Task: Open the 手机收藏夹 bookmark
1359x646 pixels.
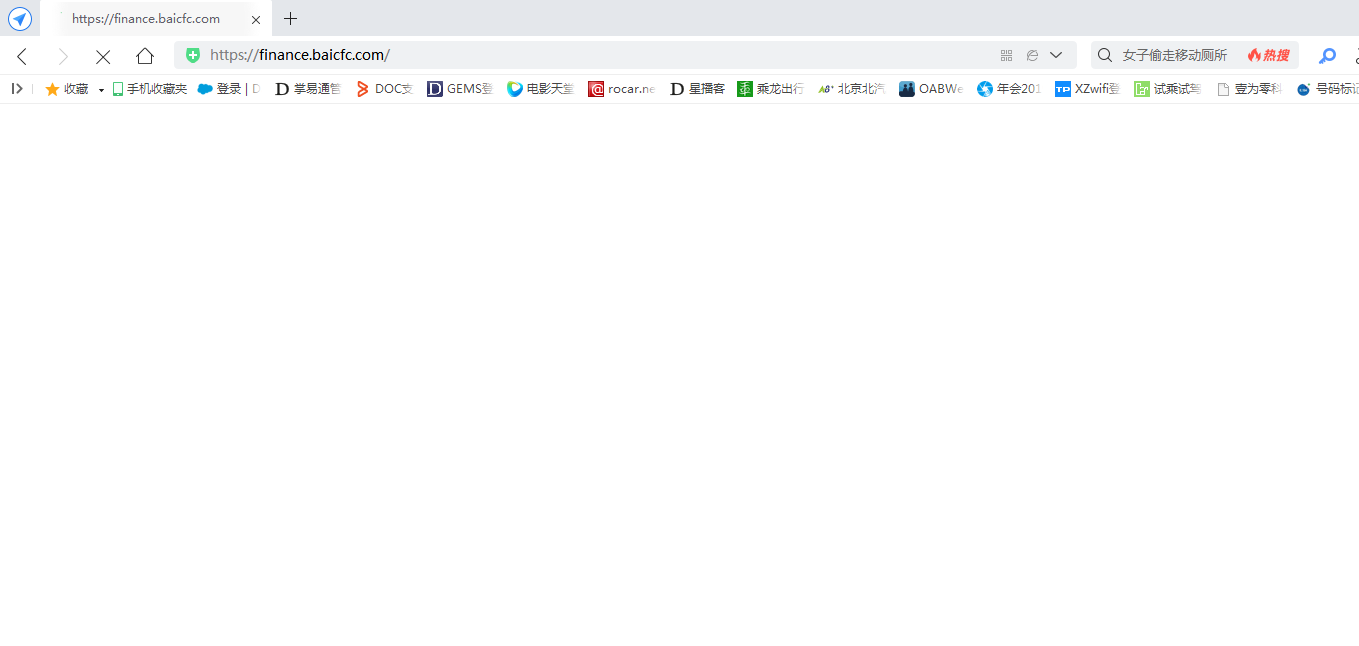Action: point(149,89)
